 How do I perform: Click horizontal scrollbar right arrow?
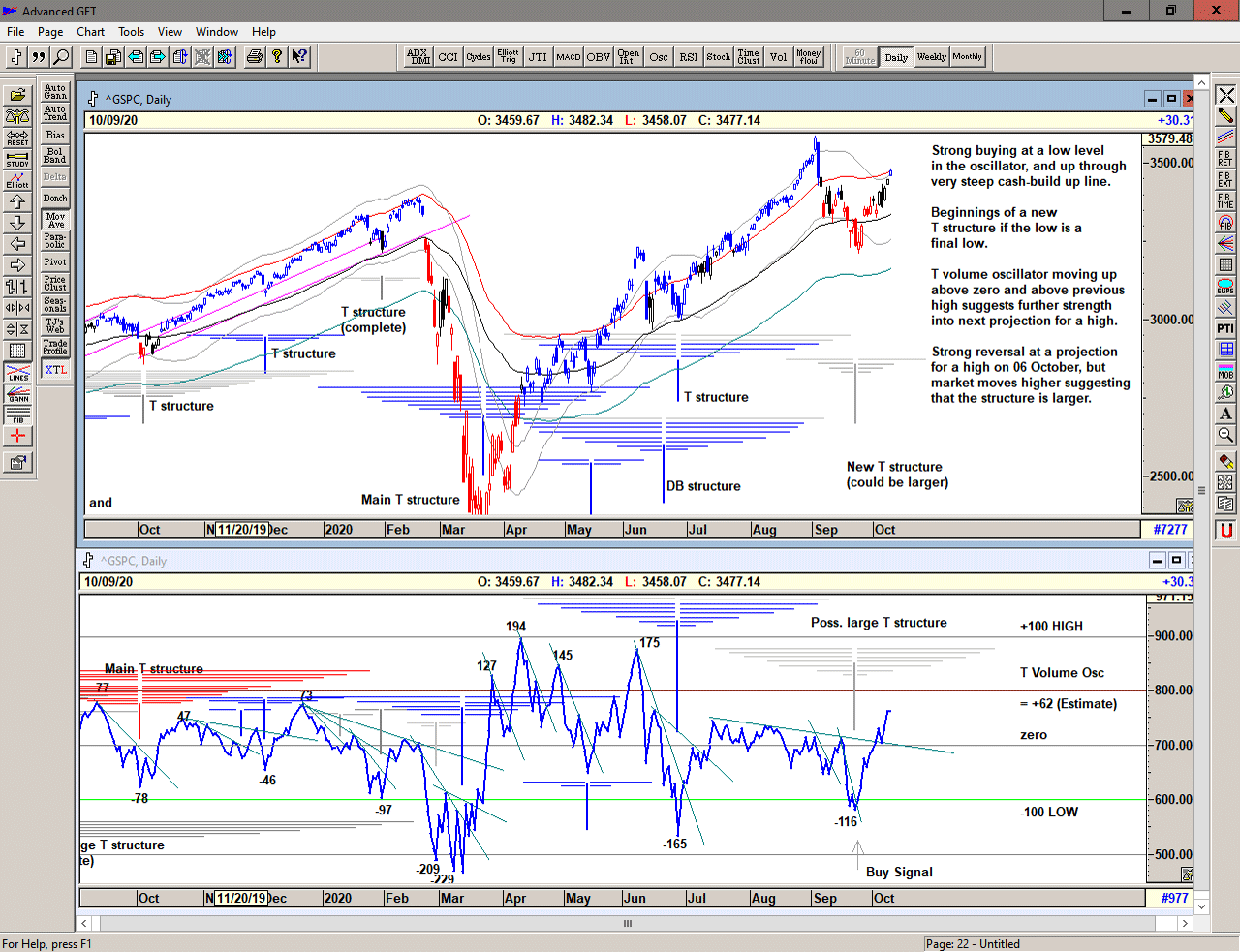1184,924
